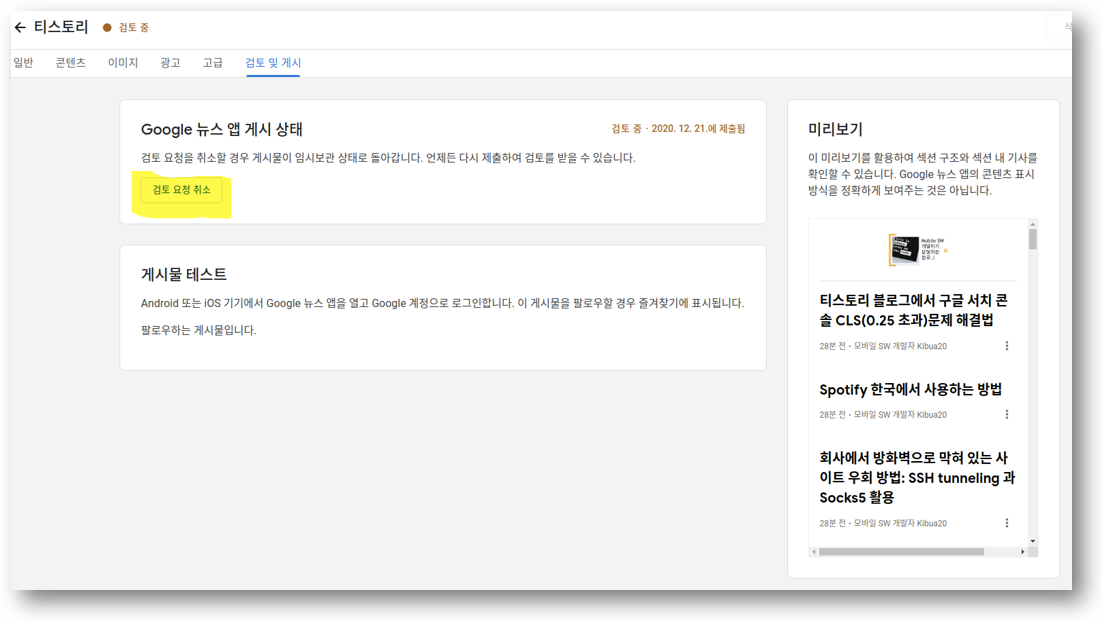1102x621 pixels.
Task: Click the preview scrollbar down arrow
Action: coord(1032,541)
